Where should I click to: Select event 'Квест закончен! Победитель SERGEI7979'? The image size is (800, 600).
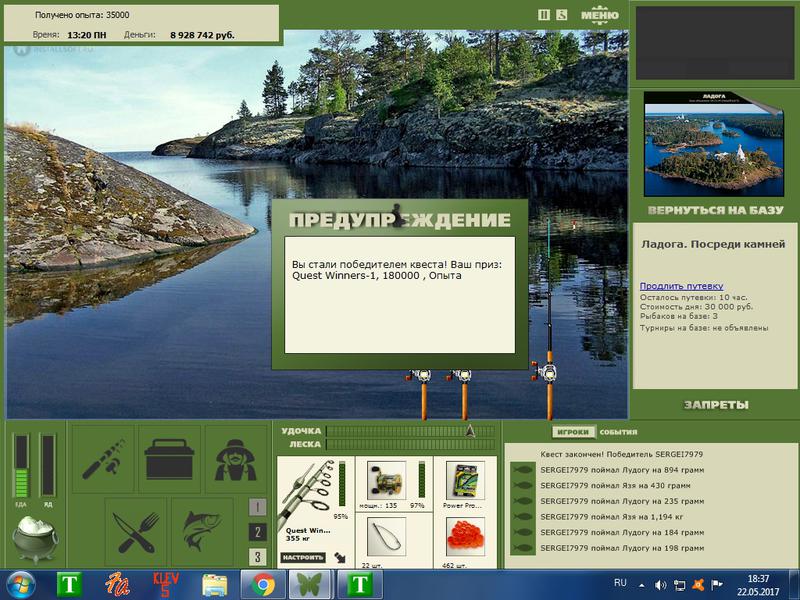[x=621, y=454]
